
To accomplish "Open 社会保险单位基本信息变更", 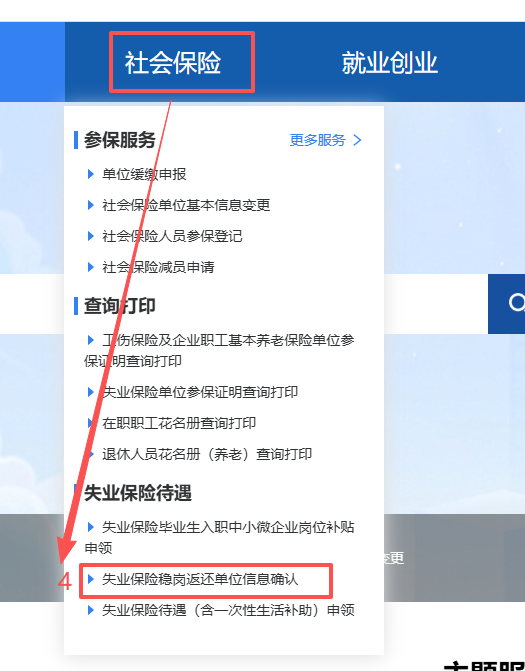I will [186, 205].
